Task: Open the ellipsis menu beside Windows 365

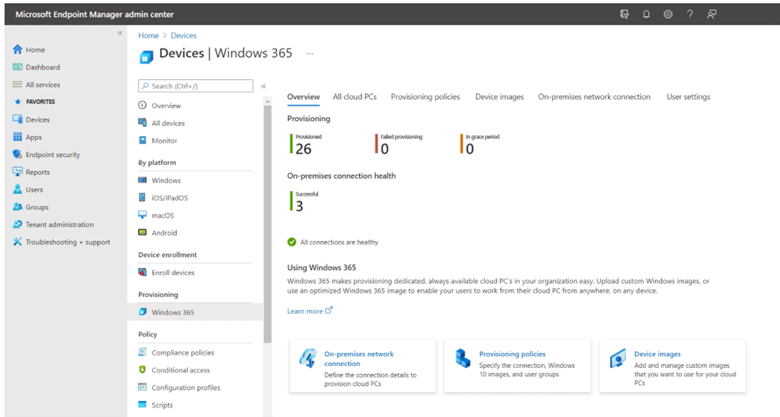Action: point(310,54)
